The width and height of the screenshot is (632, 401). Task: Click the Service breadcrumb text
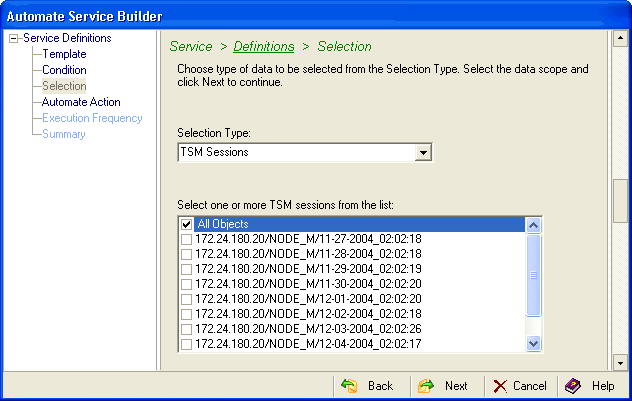click(191, 46)
